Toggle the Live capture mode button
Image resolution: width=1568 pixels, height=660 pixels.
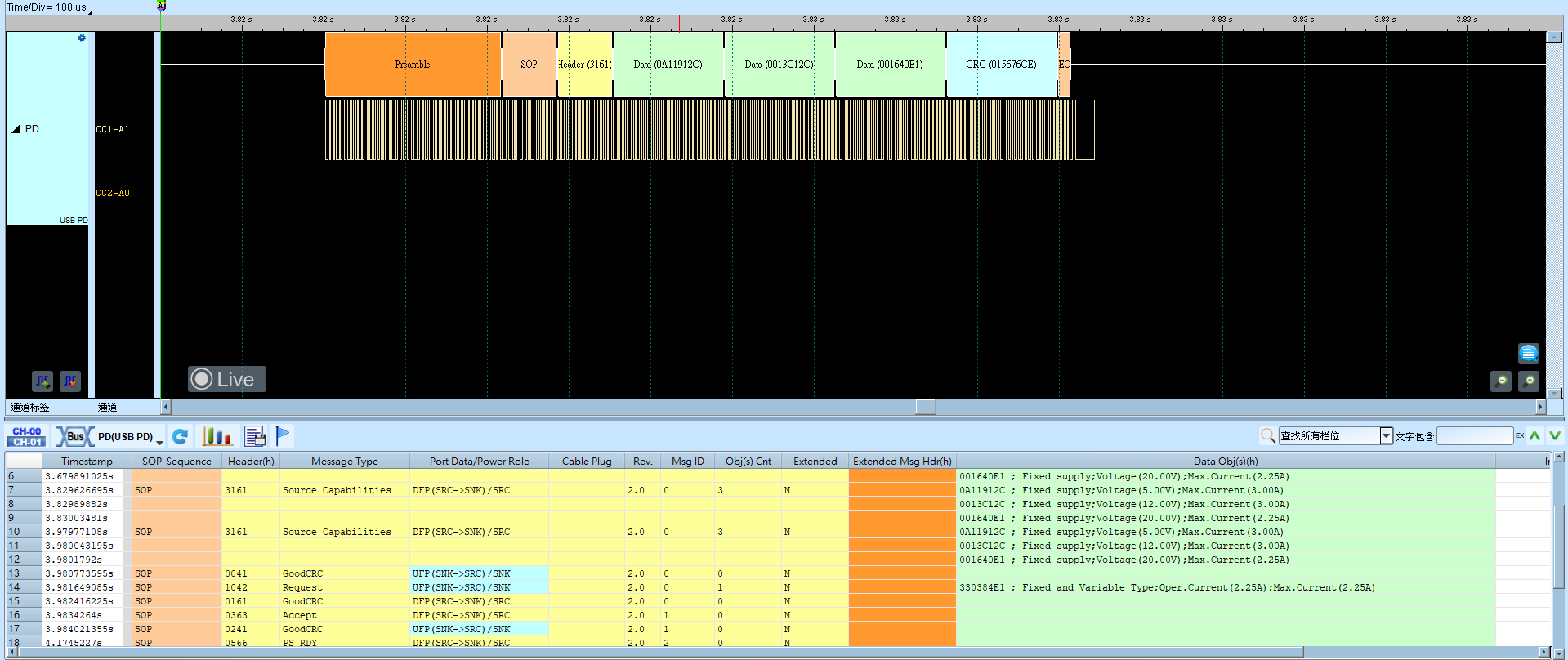click(226, 379)
